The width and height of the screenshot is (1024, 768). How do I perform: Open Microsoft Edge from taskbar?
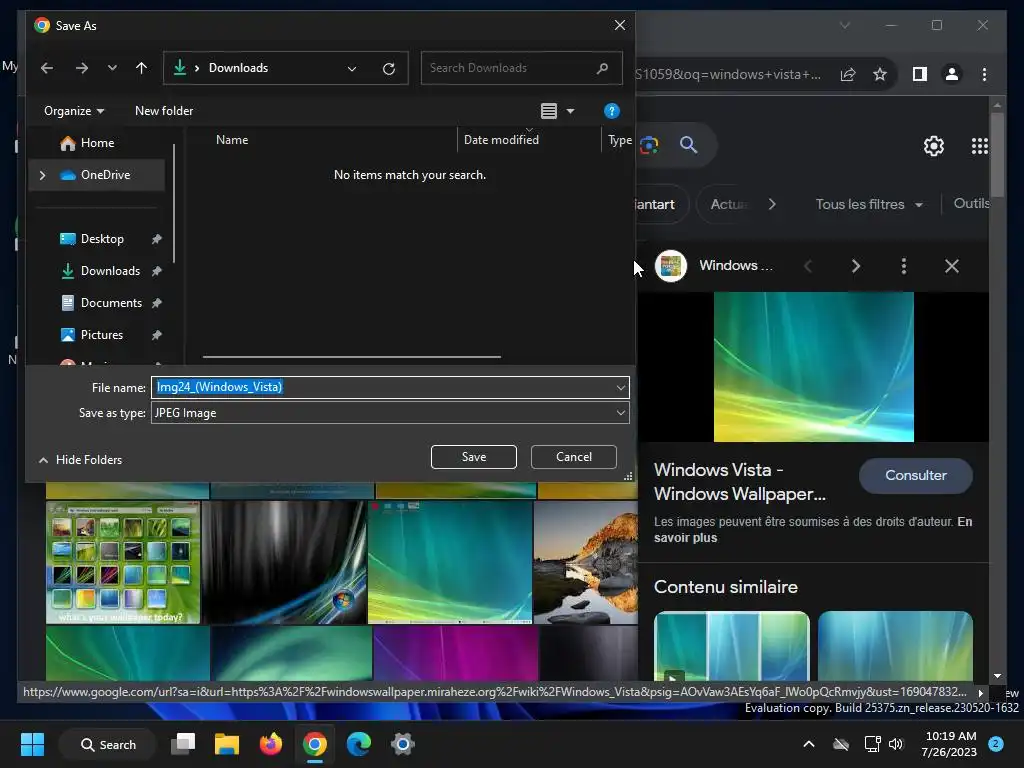point(359,744)
